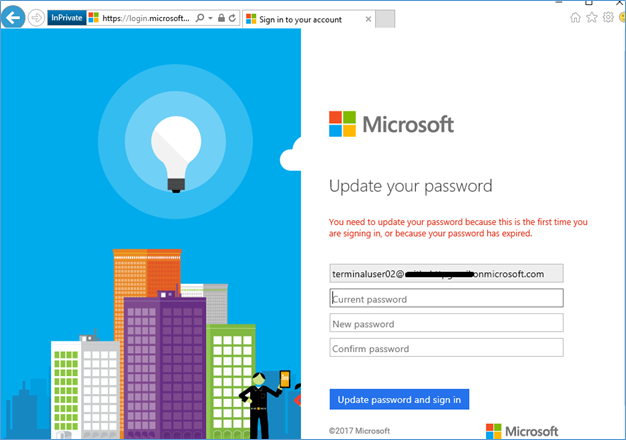Screen dimensions: 626x440
Task: Click the large Microsoft logo
Action: point(391,124)
